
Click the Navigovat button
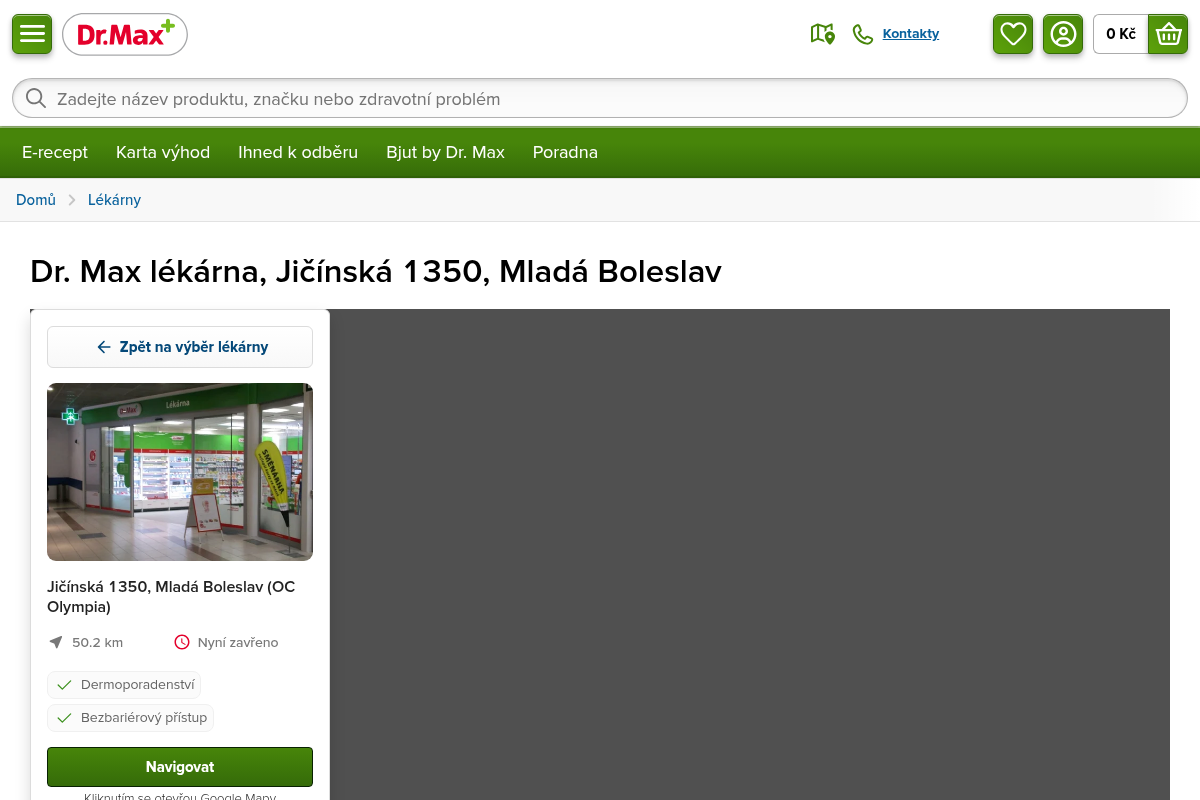click(180, 767)
